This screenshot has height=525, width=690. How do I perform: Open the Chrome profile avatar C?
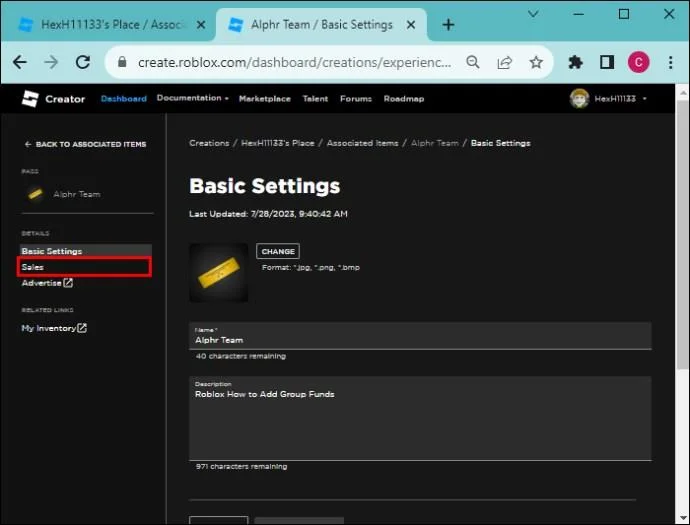pos(638,62)
